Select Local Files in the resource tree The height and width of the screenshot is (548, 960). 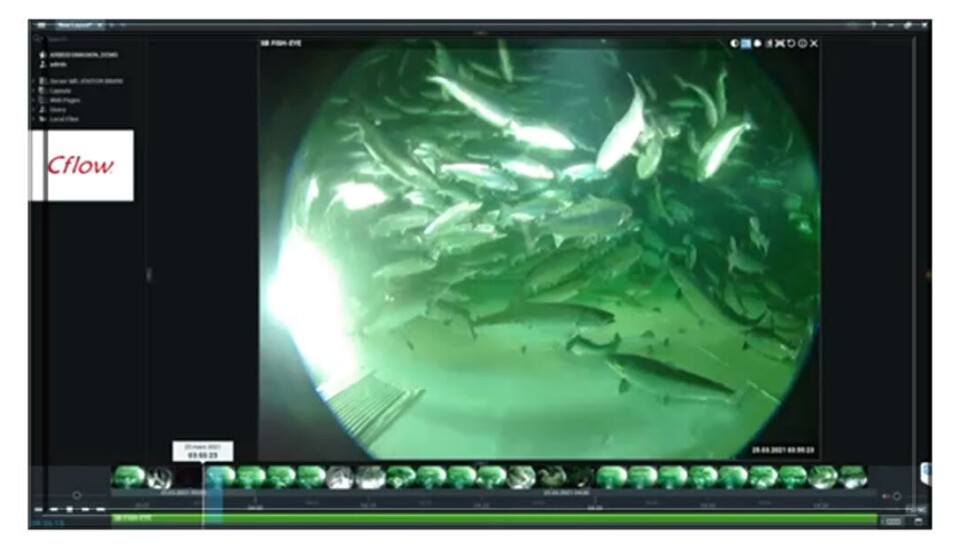pos(65,119)
